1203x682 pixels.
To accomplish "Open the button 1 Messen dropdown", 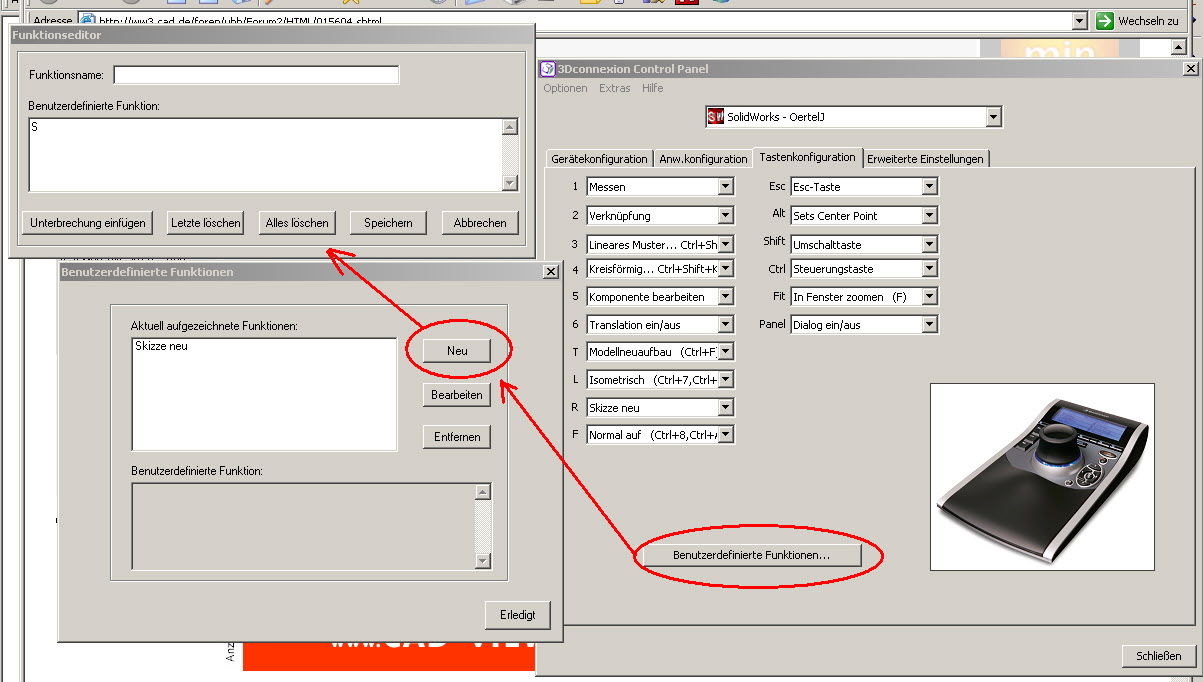I will 726,187.
